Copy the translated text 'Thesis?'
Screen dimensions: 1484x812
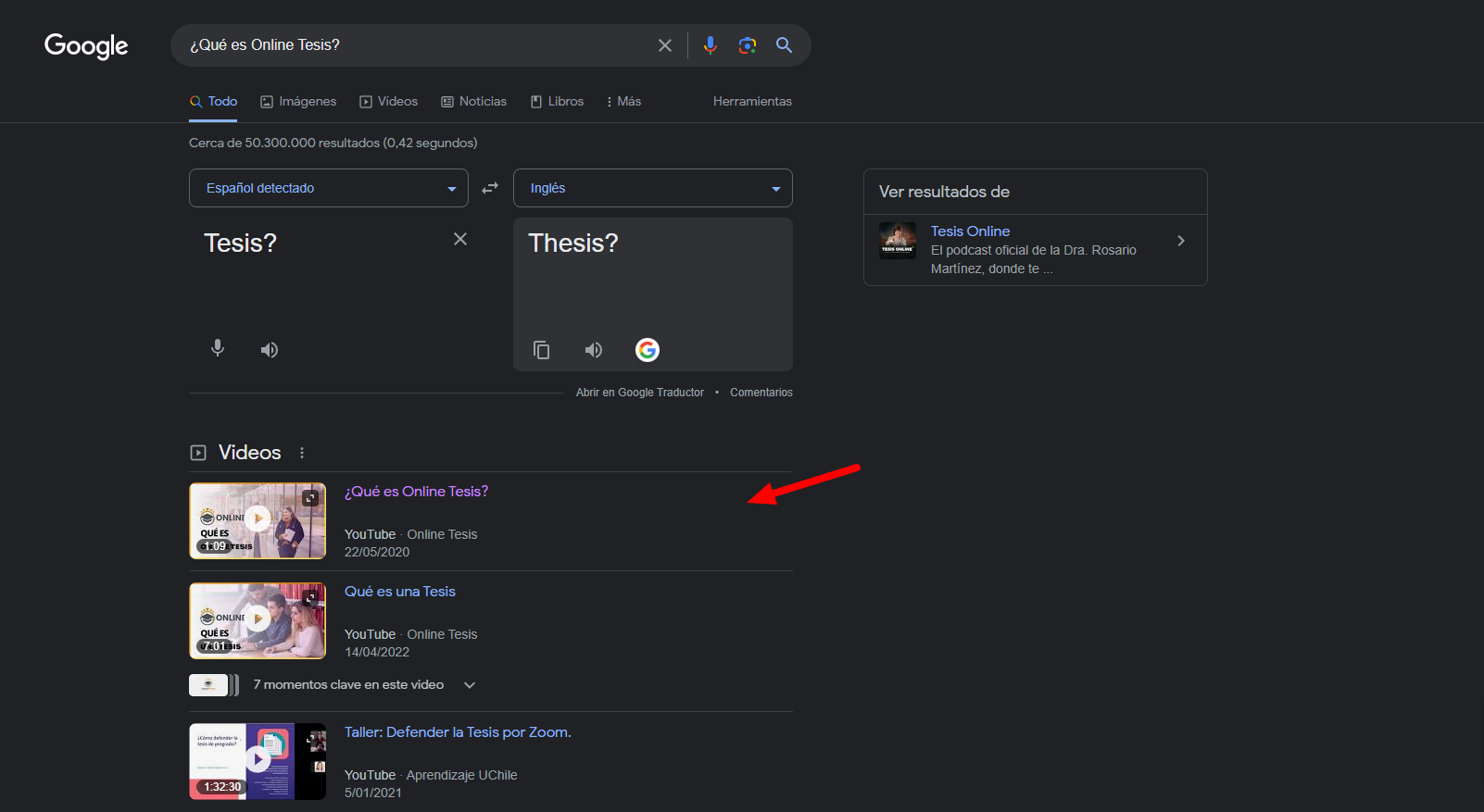tap(542, 350)
